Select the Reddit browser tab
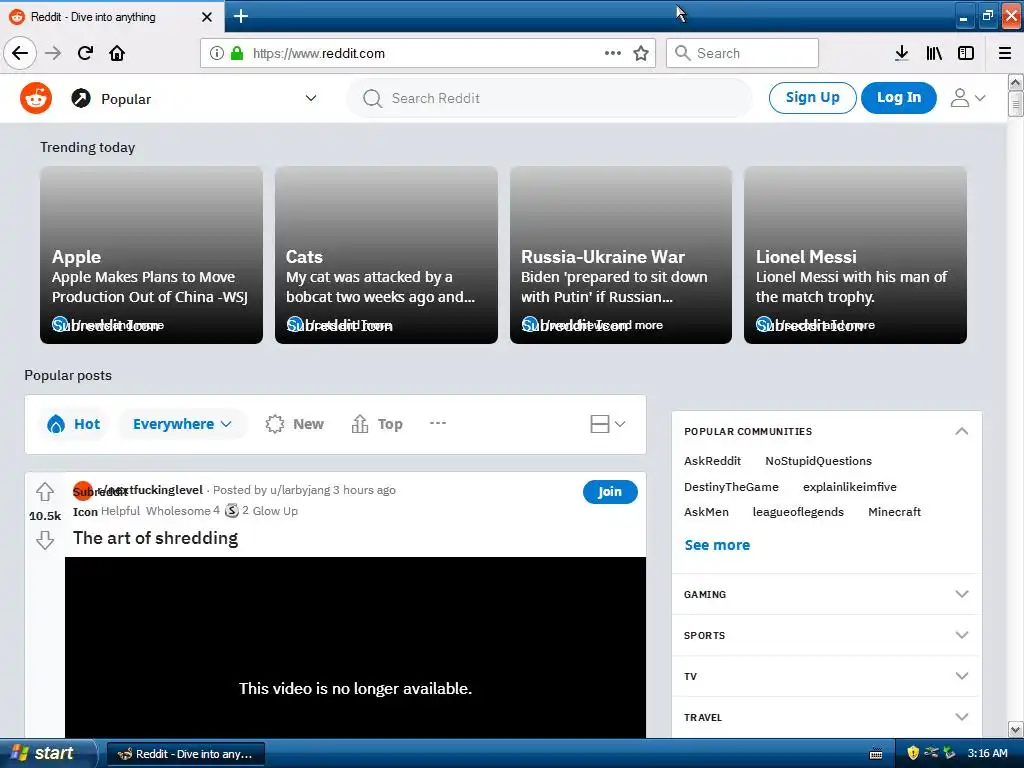The width and height of the screenshot is (1024, 768). [112, 16]
